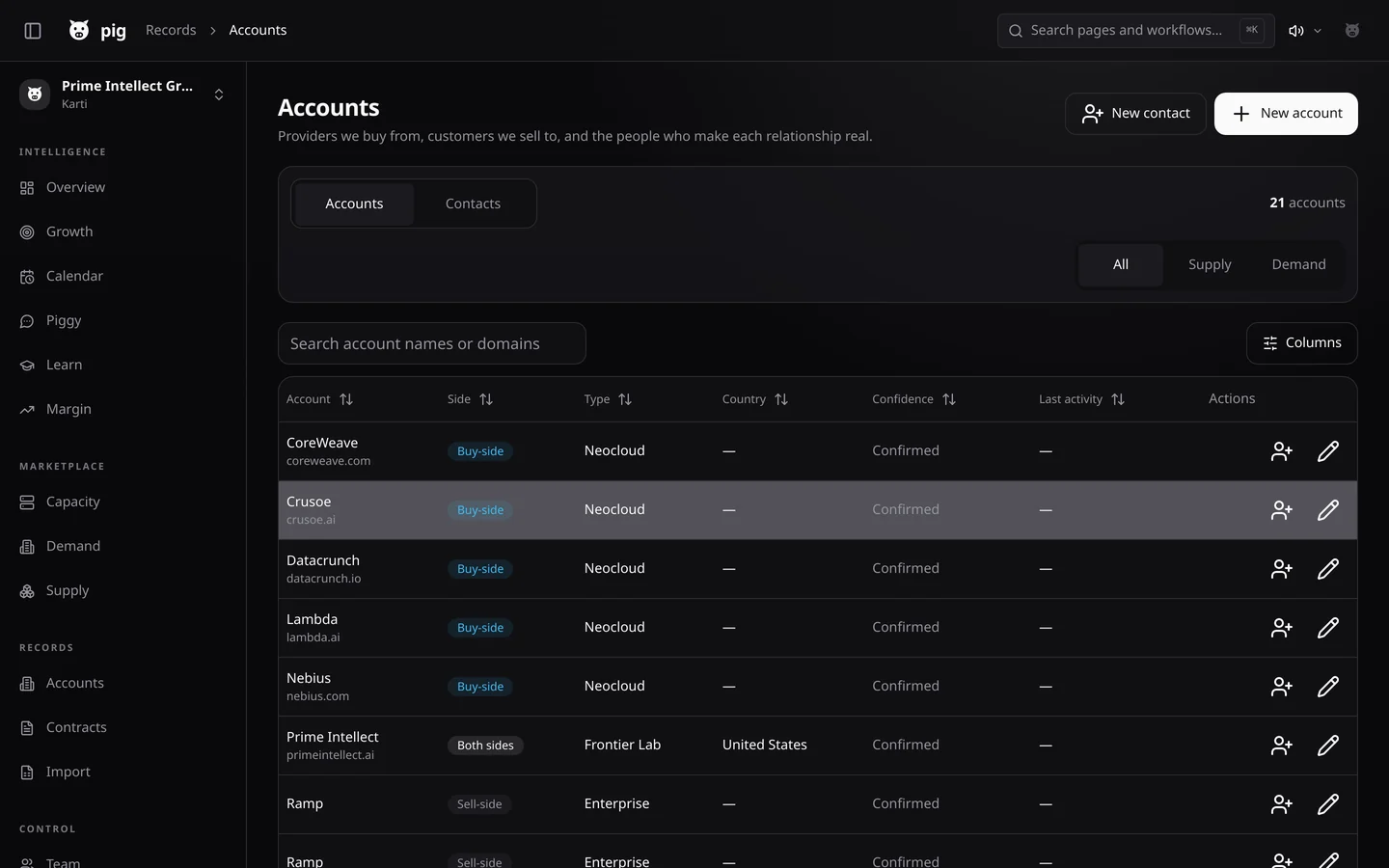Open Growth in sidebar
Viewport: 1389px width, 868px height.
pyautogui.click(x=123, y=232)
